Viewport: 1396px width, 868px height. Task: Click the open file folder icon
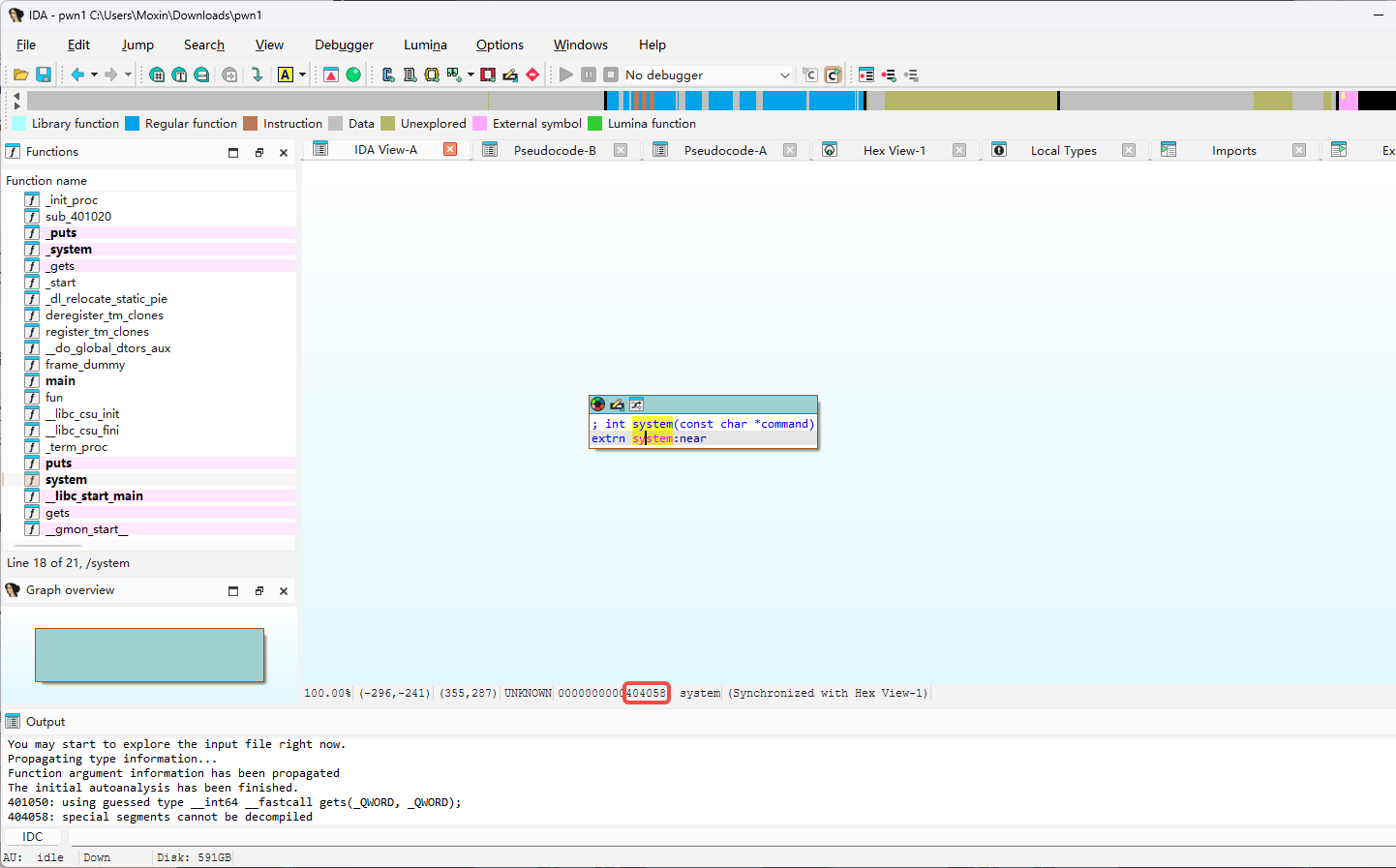click(20, 75)
